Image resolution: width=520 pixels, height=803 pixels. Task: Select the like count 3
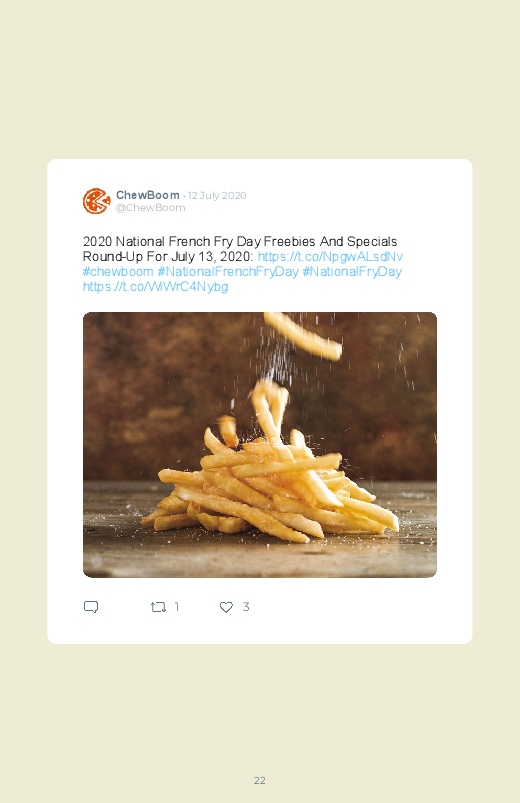pos(246,607)
